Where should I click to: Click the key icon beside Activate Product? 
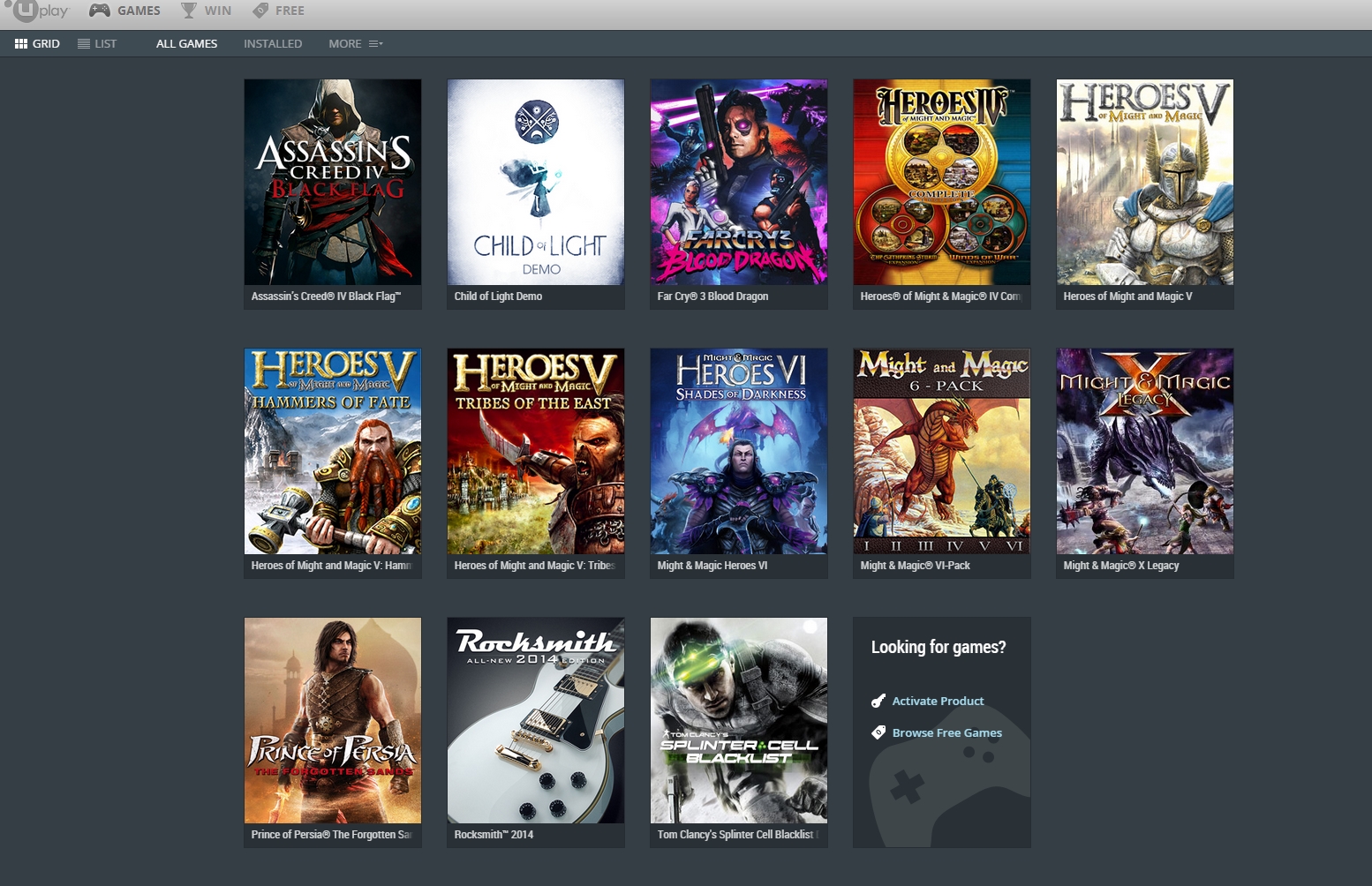pyautogui.click(x=878, y=701)
